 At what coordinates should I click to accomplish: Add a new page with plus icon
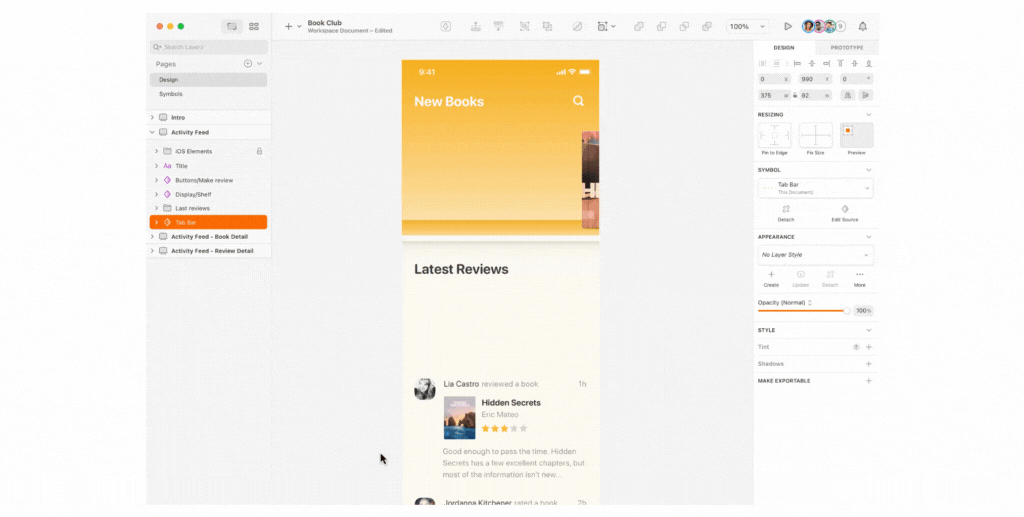[248, 63]
